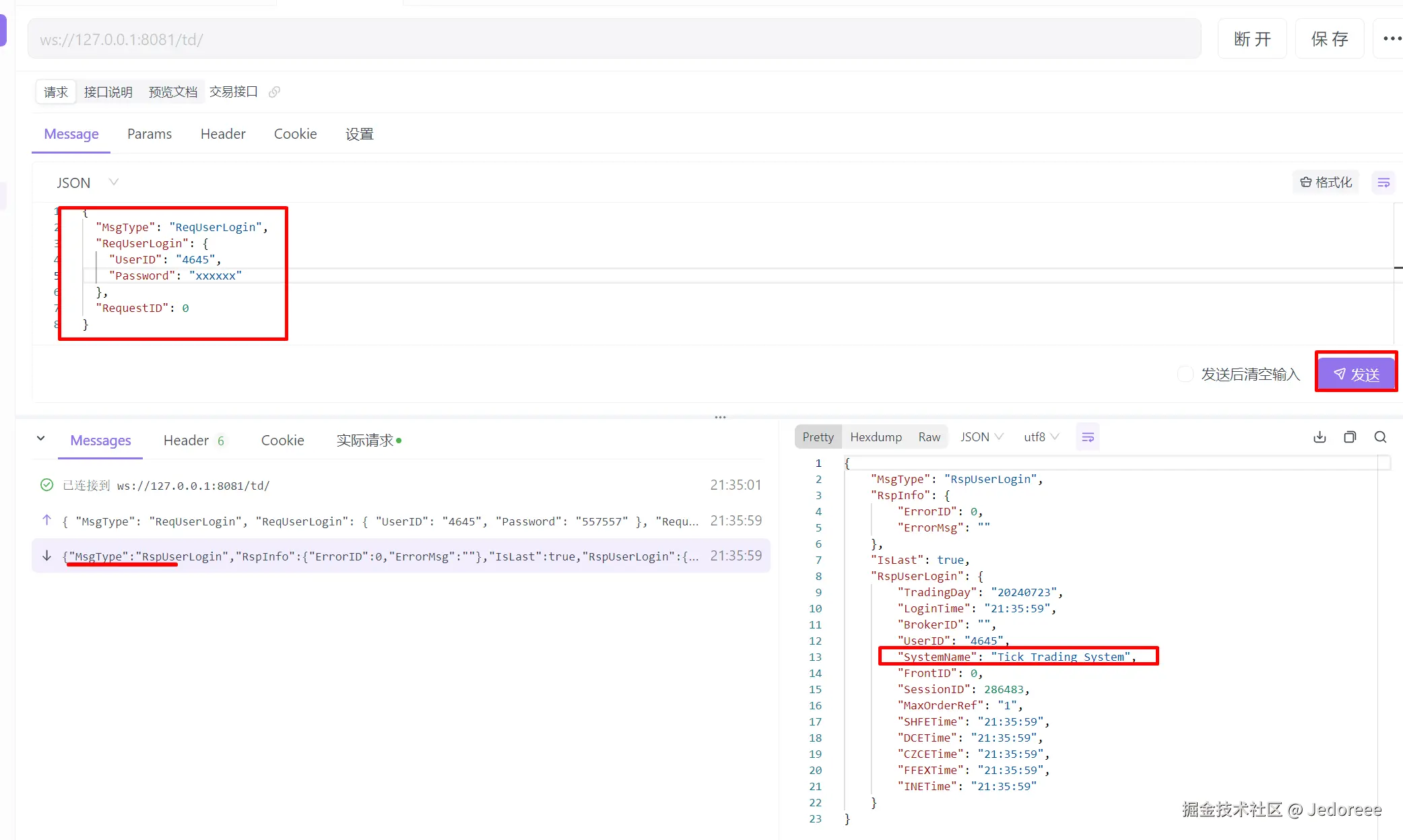Toggle word wrap icon in response toolbar
This screenshot has width=1403, height=840.
1088,437
